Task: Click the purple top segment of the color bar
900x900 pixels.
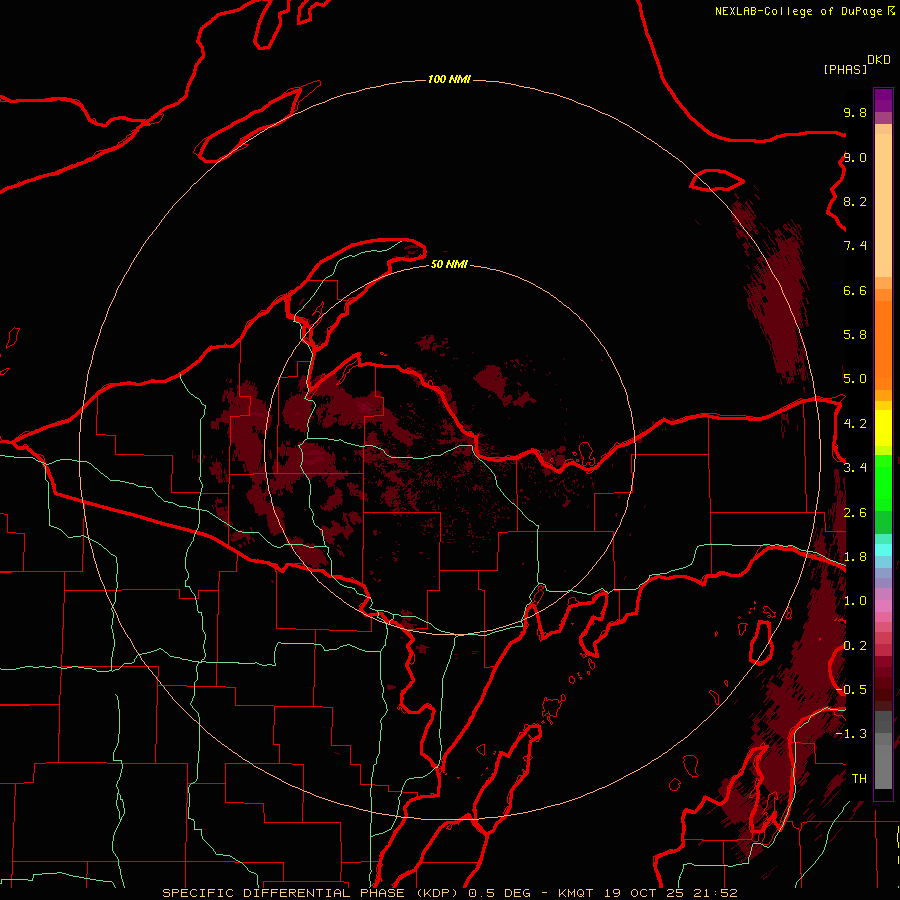Action: click(x=883, y=100)
